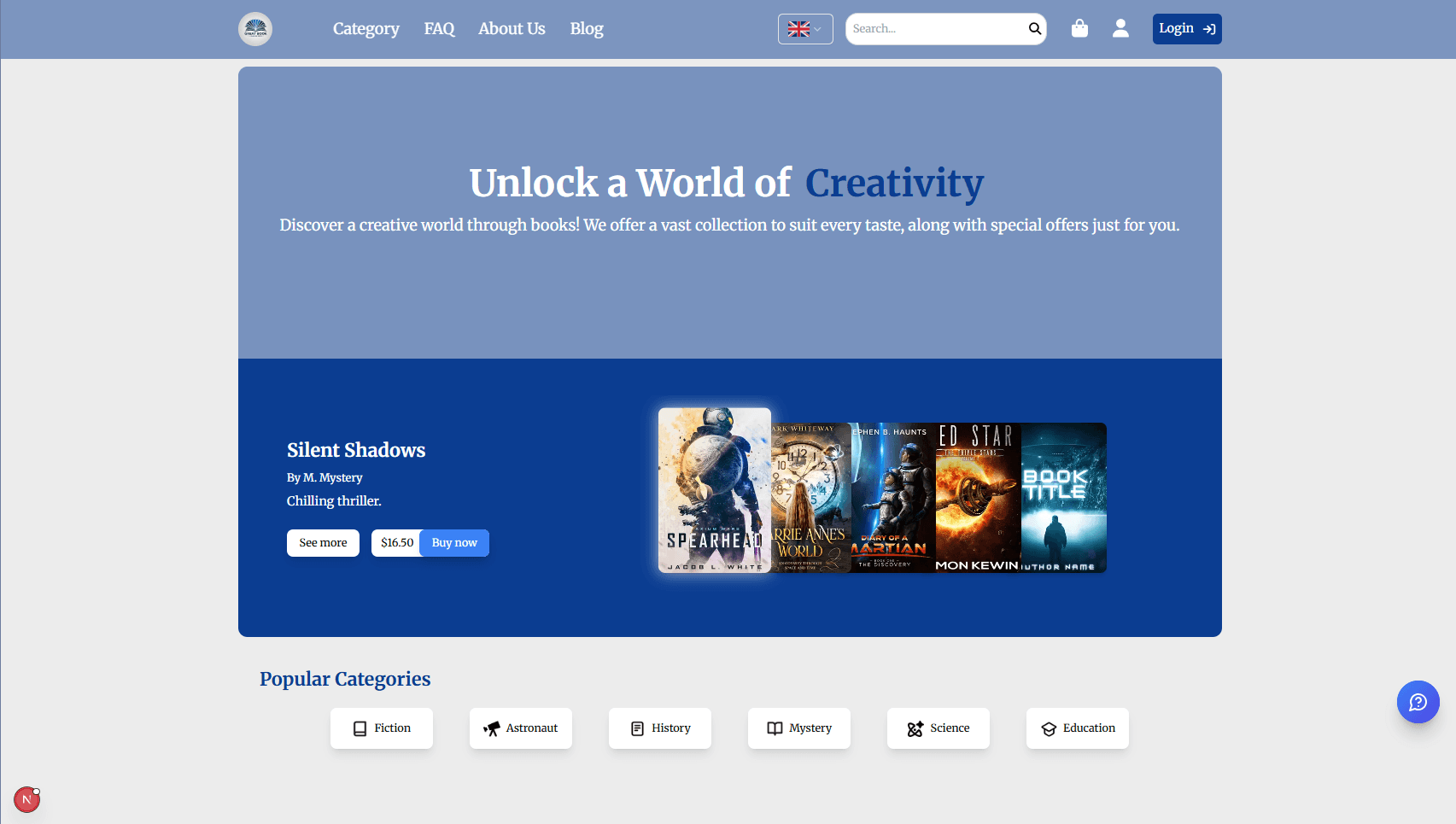Click the user profile icon
The width and height of the screenshot is (1456, 824).
tap(1120, 28)
